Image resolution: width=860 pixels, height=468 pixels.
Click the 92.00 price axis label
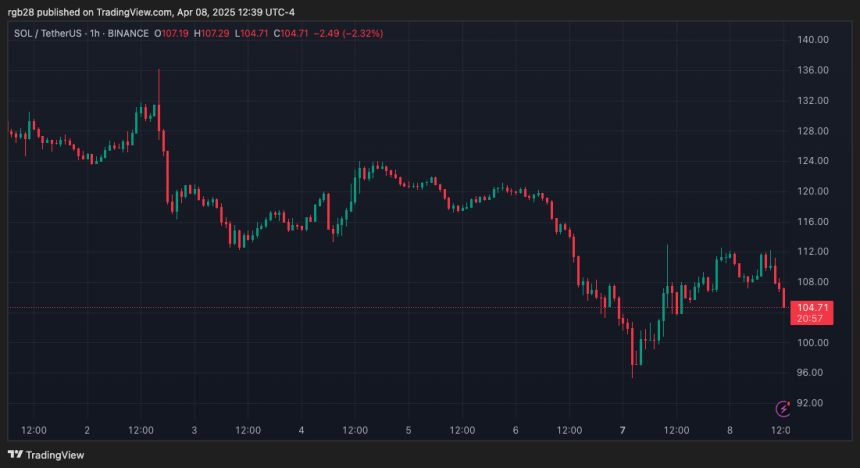coord(811,403)
